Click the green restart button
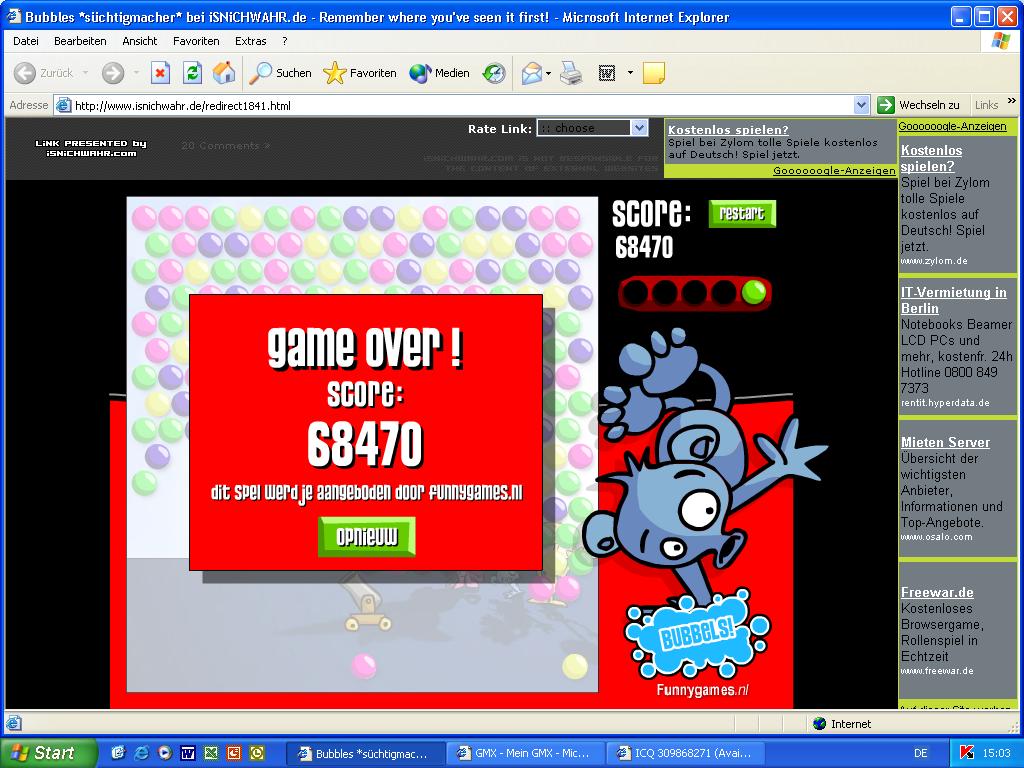This screenshot has height=768, width=1024. point(742,214)
